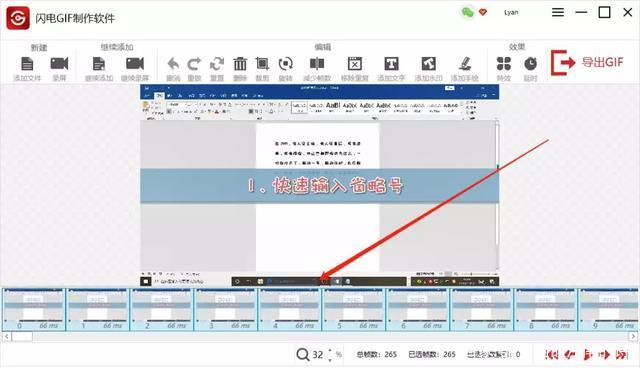Click the 移除重复 remove duplicates icon
This screenshot has height=368, width=640.
(355, 64)
